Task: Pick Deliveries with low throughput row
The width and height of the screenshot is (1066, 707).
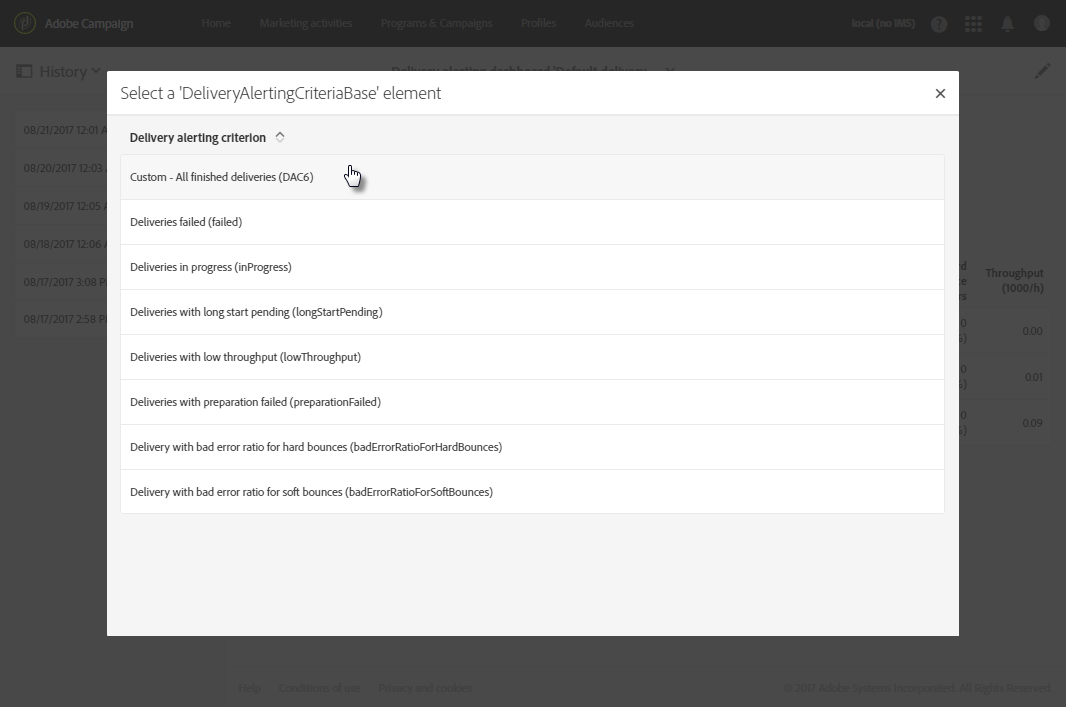Action: point(246,357)
